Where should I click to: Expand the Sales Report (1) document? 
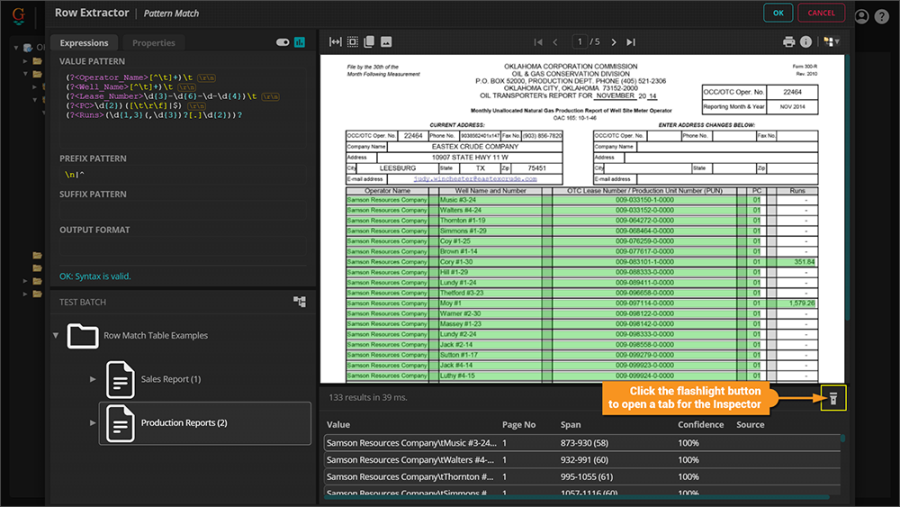[x=93, y=379]
